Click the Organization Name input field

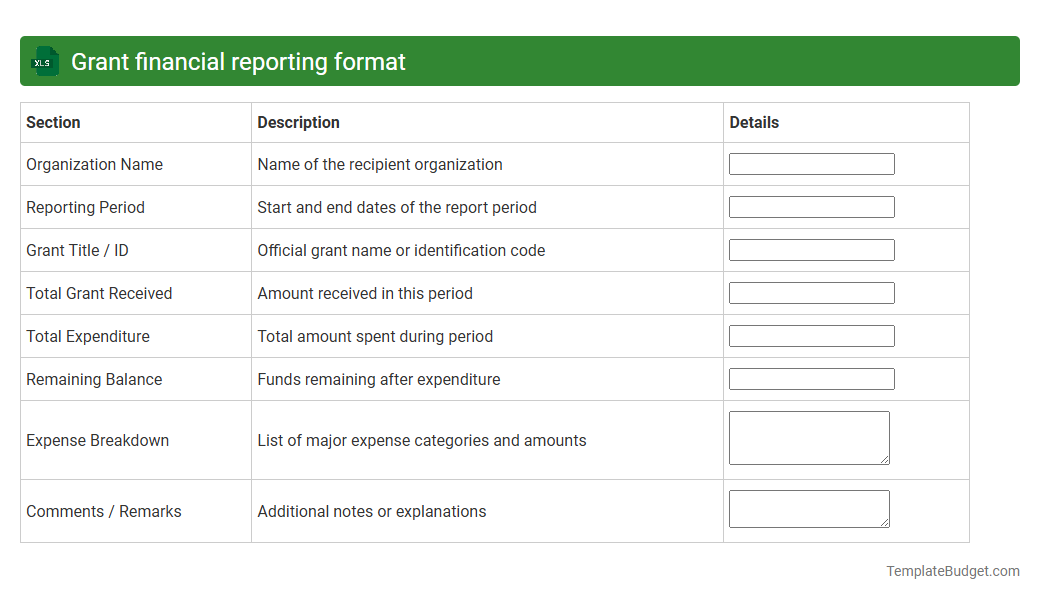click(x=811, y=163)
